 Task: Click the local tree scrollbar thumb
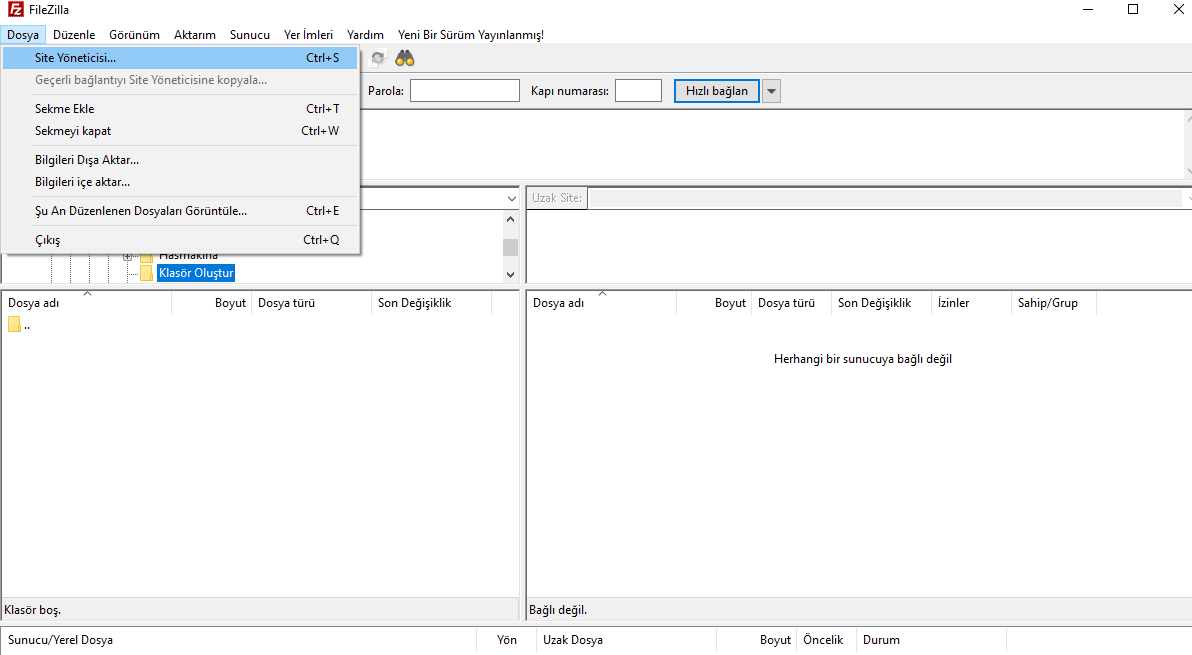(x=510, y=247)
